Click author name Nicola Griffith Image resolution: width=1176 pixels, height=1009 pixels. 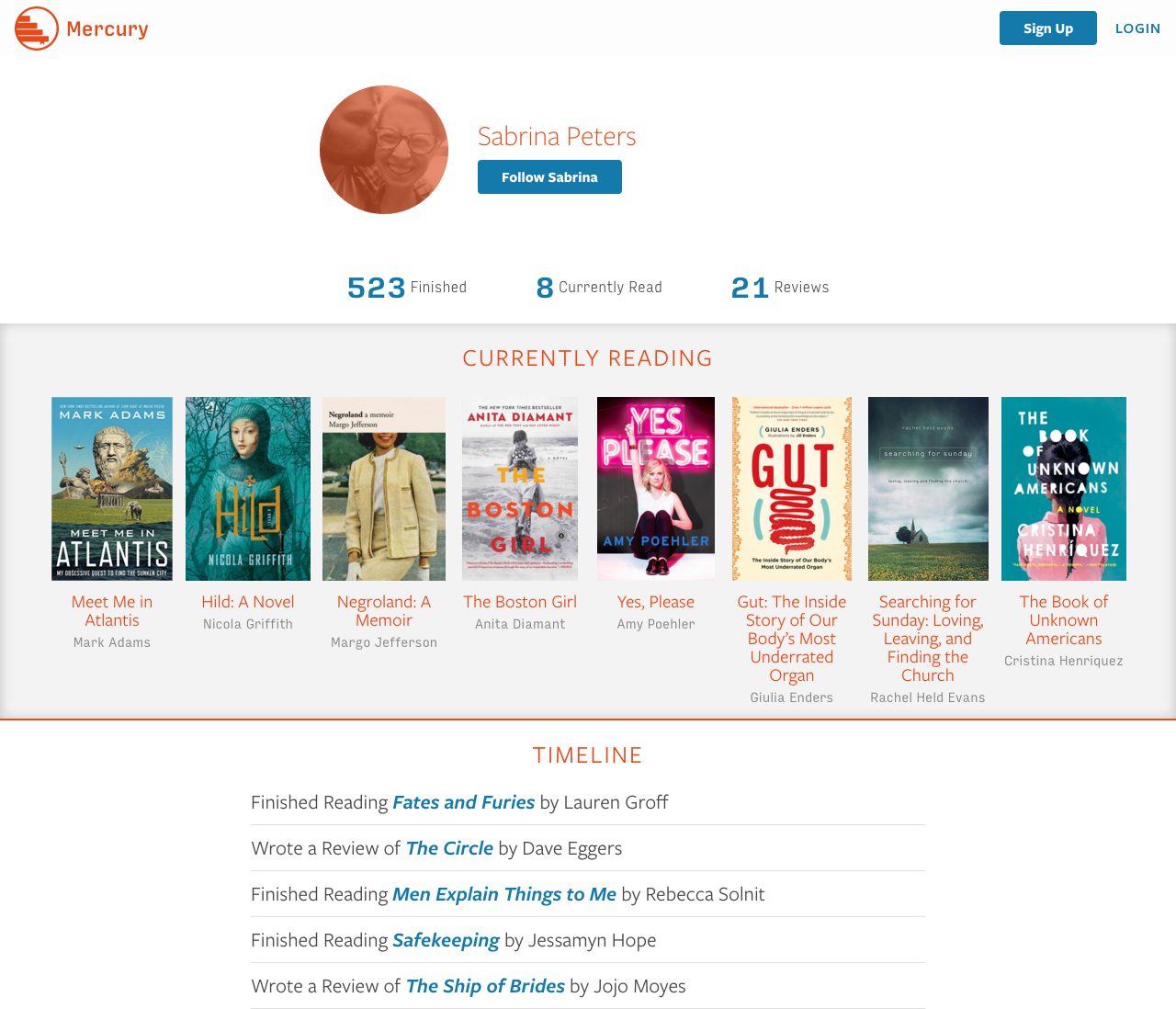click(248, 624)
